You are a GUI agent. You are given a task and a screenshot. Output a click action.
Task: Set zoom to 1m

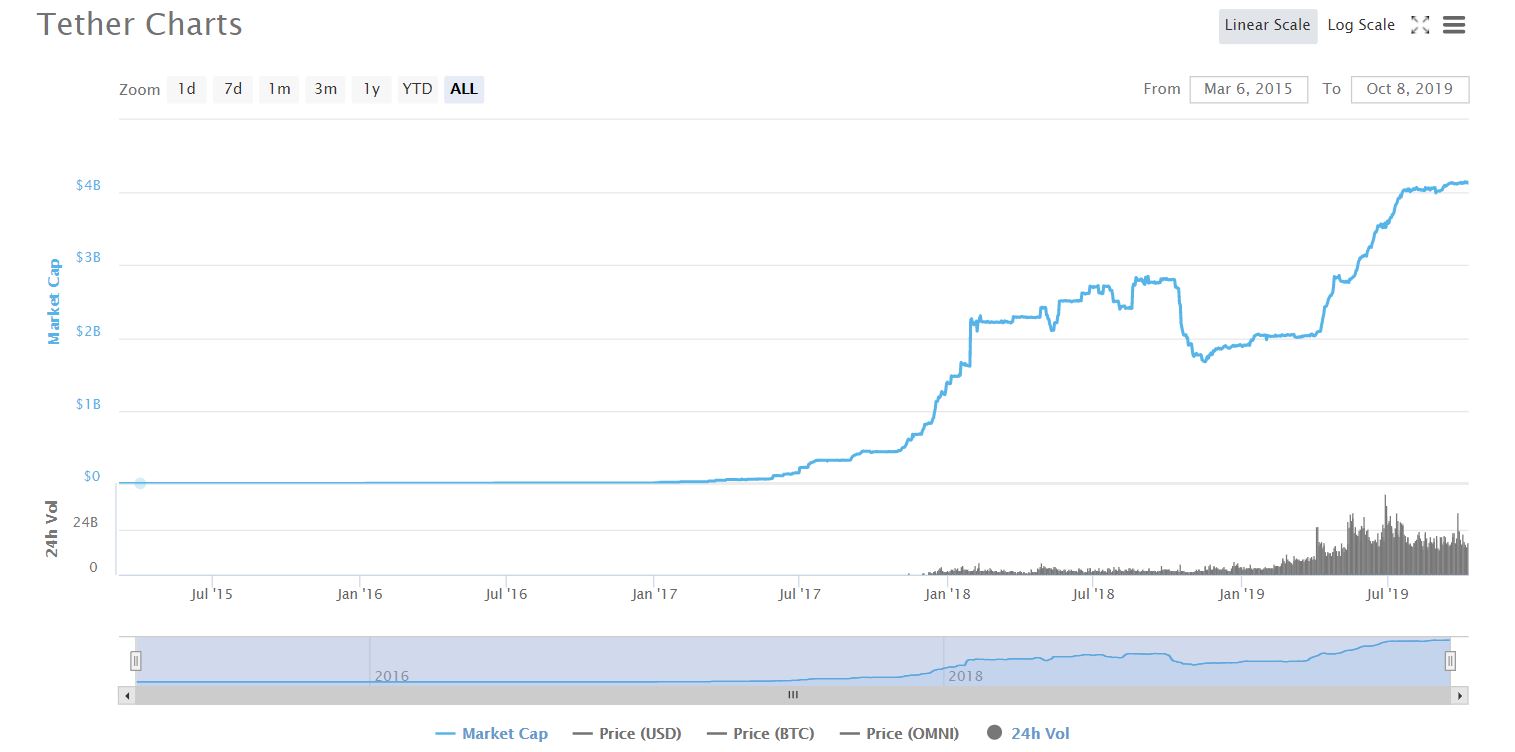click(x=279, y=89)
